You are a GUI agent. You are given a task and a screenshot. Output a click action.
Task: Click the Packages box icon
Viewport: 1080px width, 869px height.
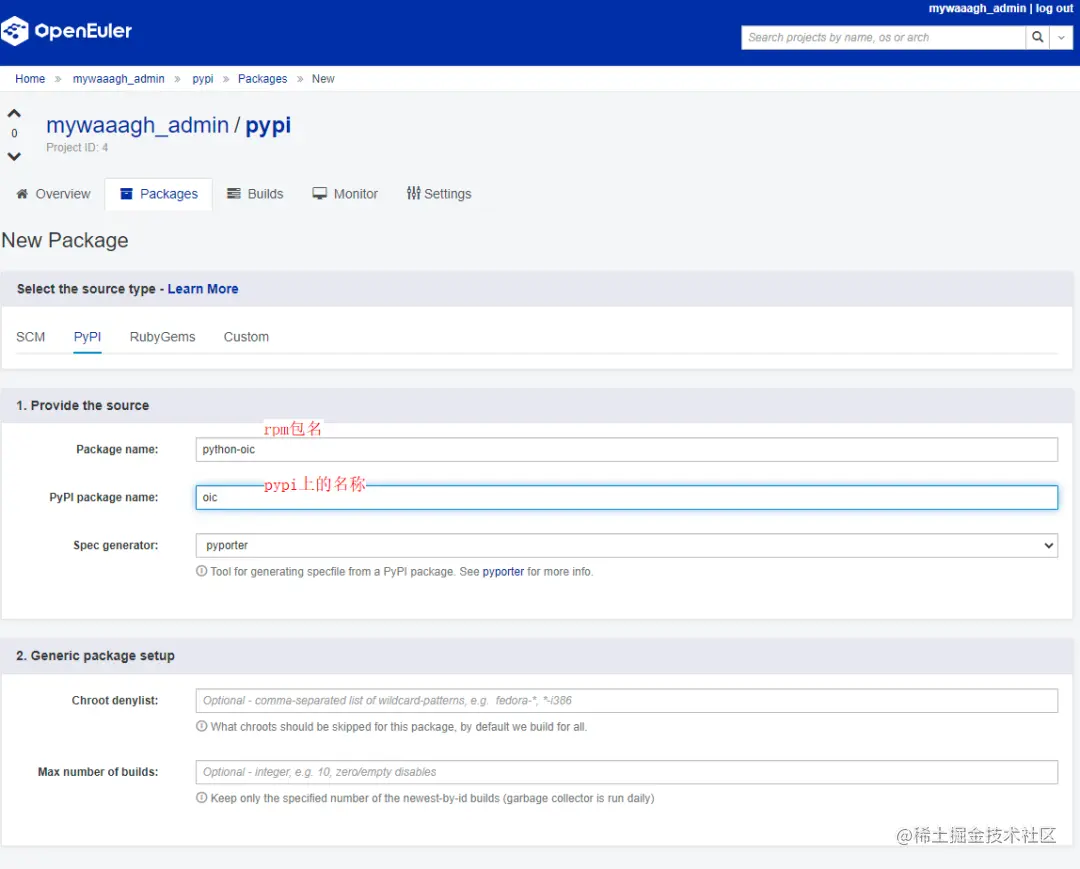(126, 193)
